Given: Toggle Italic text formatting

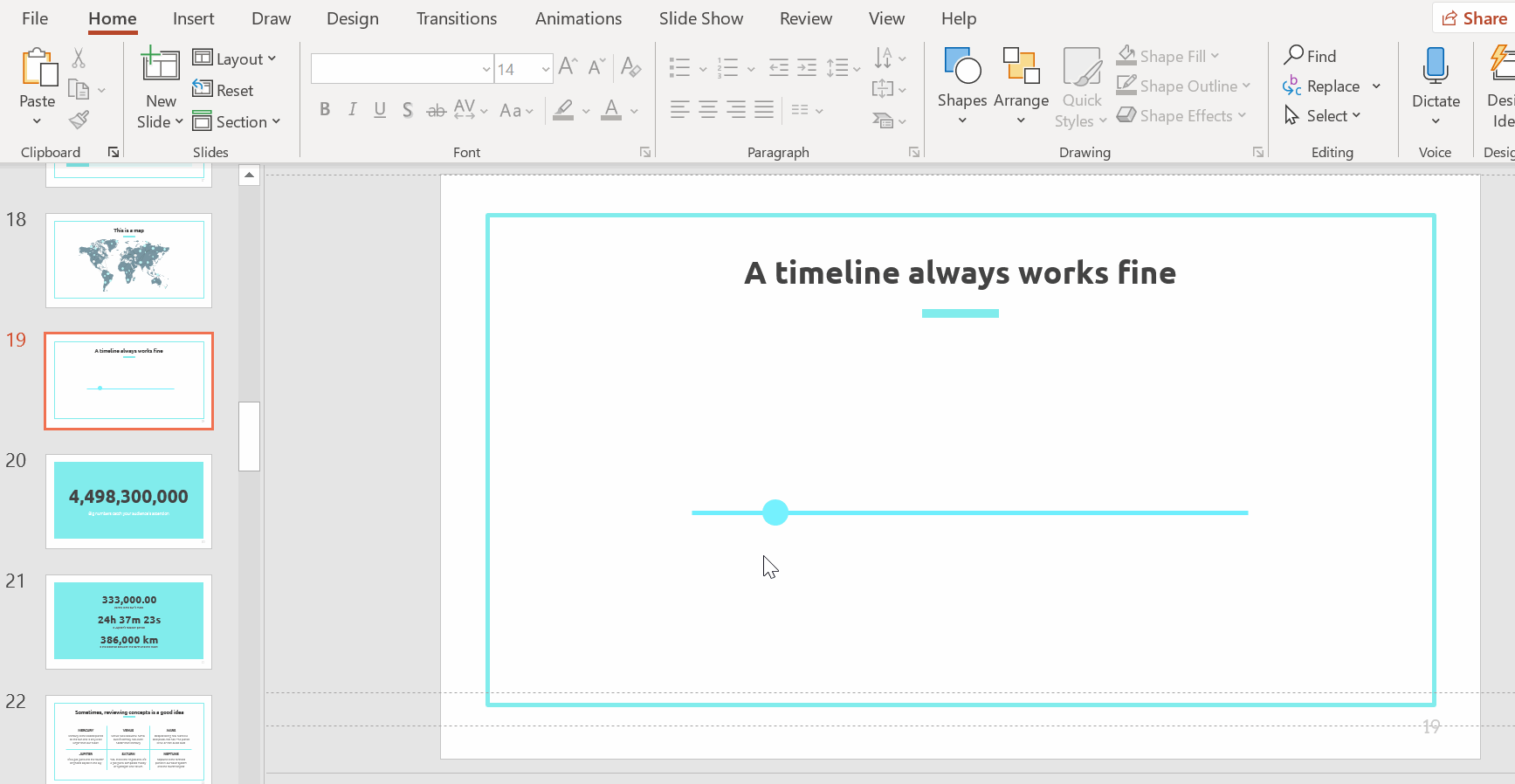Looking at the screenshot, I should tap(352, 110).
